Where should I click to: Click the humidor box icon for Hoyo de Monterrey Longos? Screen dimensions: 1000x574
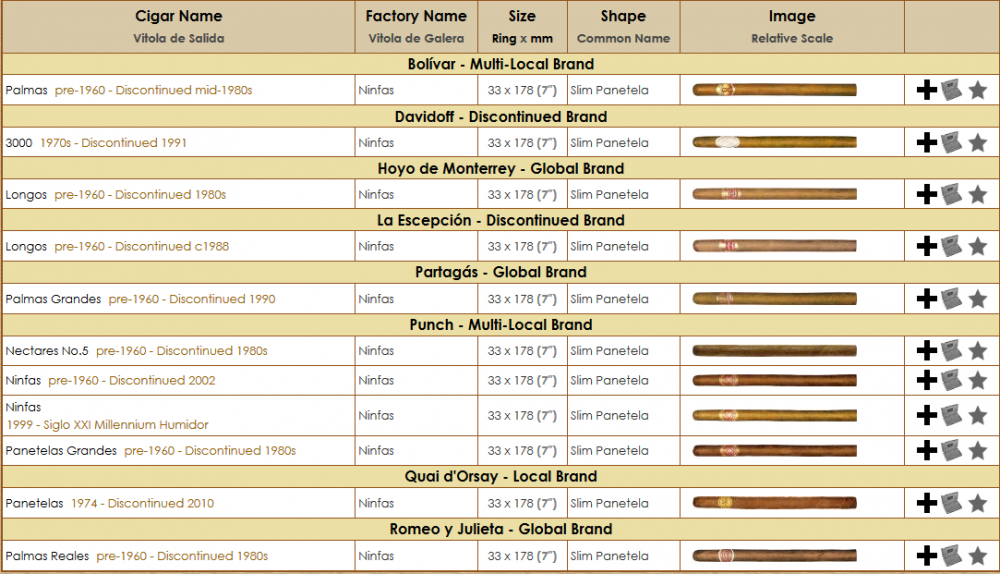point(952,194)
